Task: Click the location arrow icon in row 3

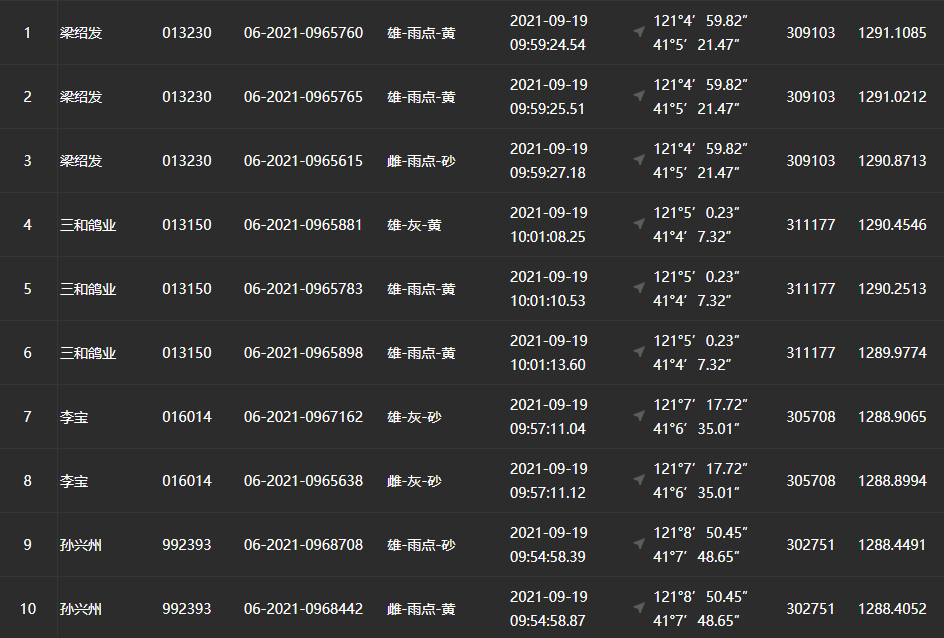Action: tap(639, 160)
